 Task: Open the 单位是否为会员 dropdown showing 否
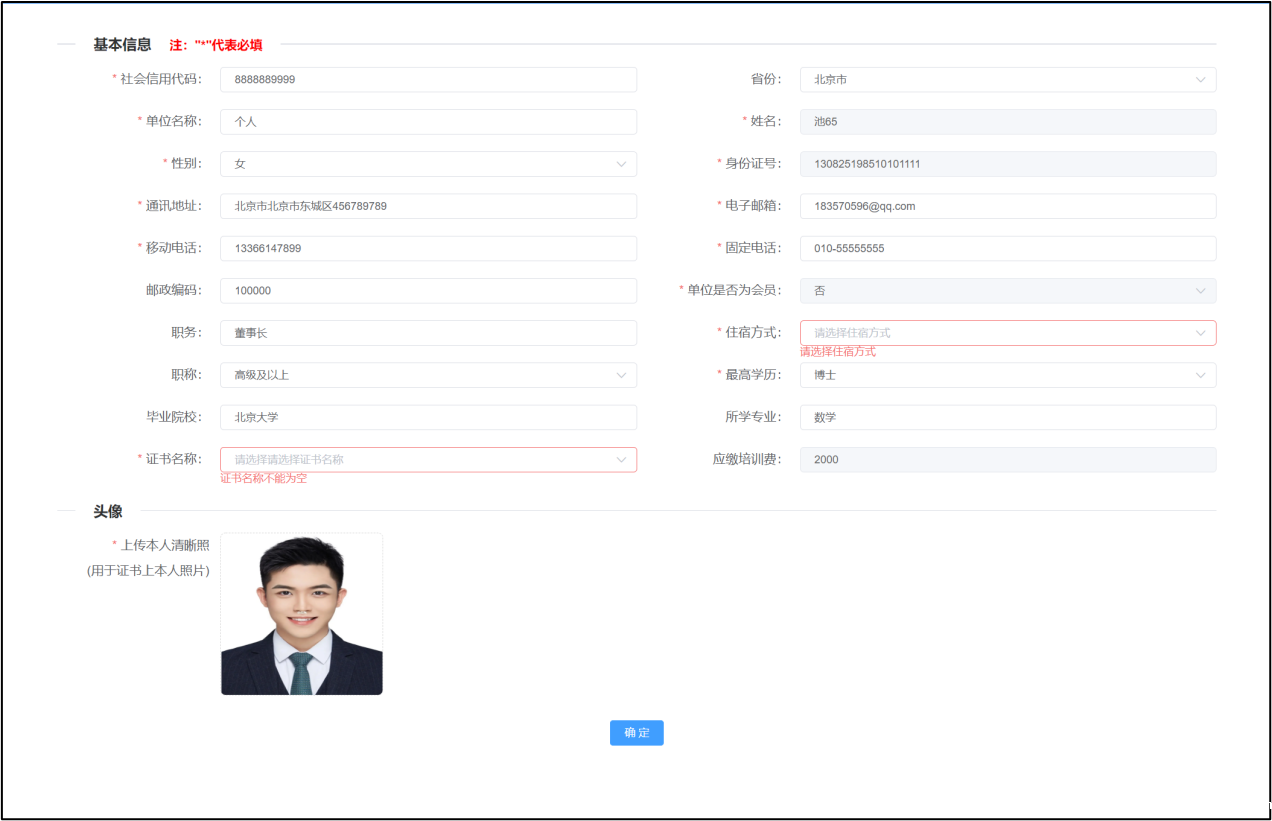click(1007, 290)
